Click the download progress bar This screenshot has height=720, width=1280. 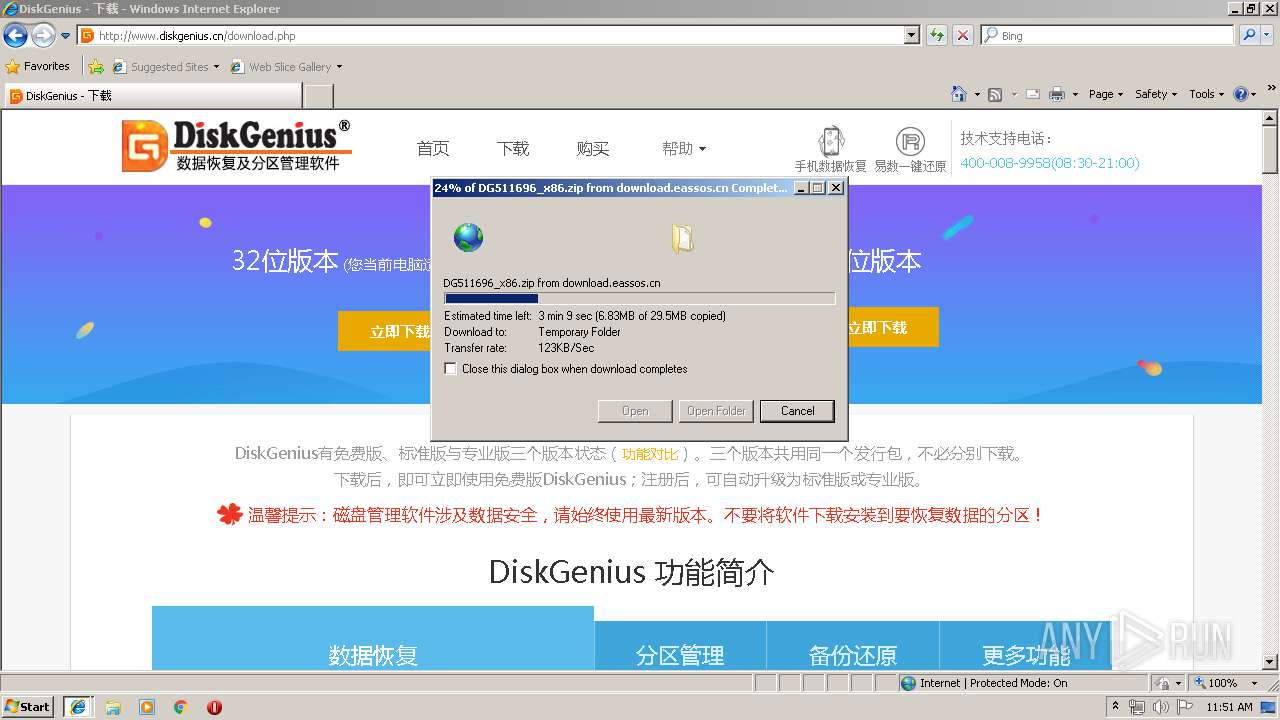(x=639, y=298)
